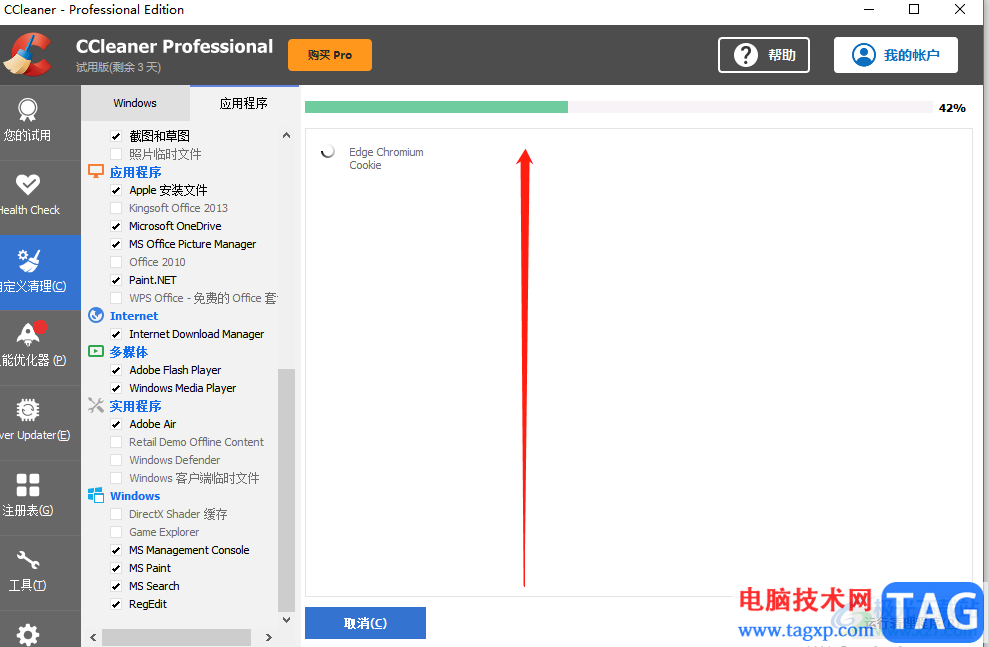Open the Performance Optimizer rocket icon
This screenshot has height=647, width=990.
coord(30,334)
